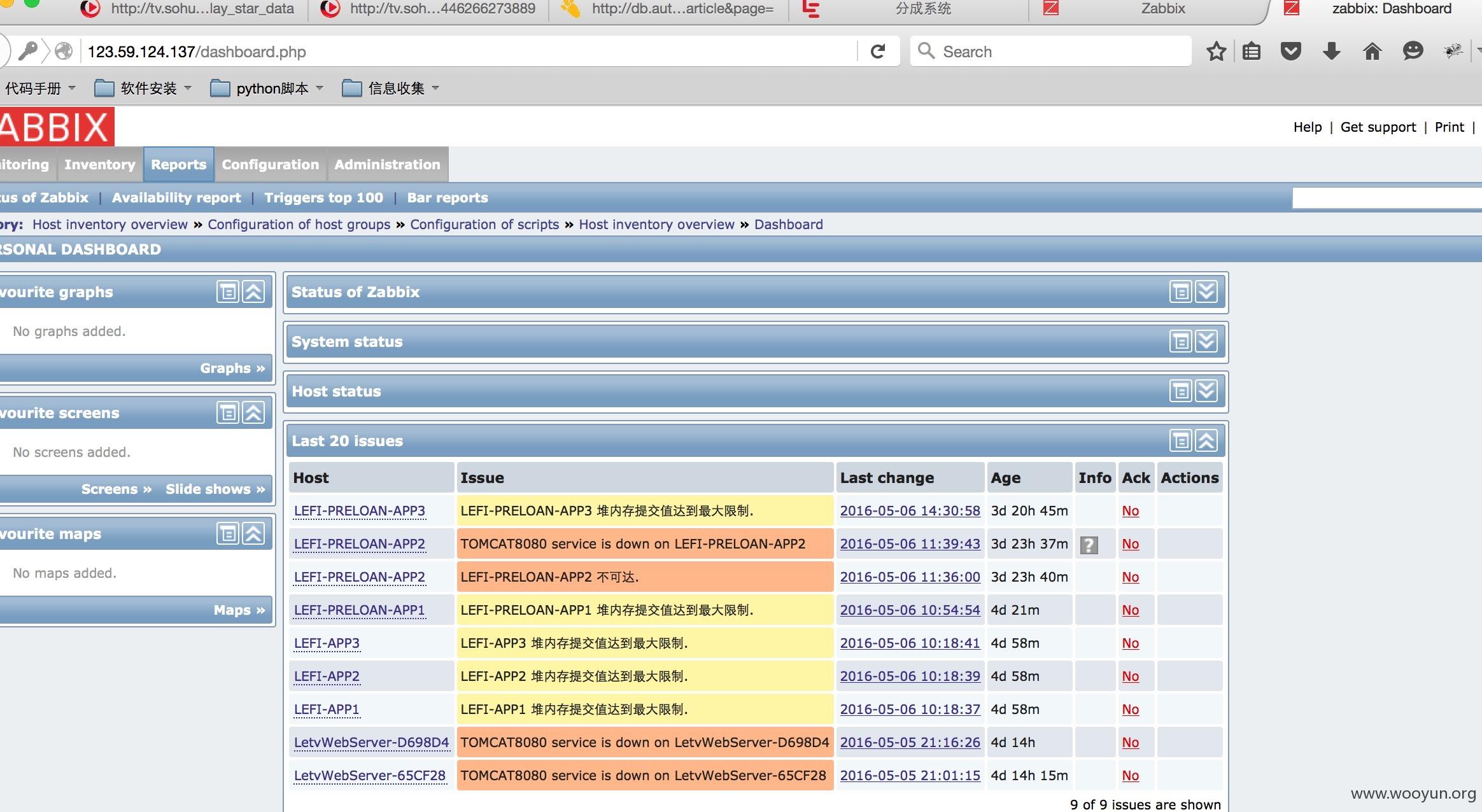Image resolution: width=1482 pixels, height=812 pixels.
Task: Open the menu icon for System status
Action: pyautogui.click(x=1181, y=342)
